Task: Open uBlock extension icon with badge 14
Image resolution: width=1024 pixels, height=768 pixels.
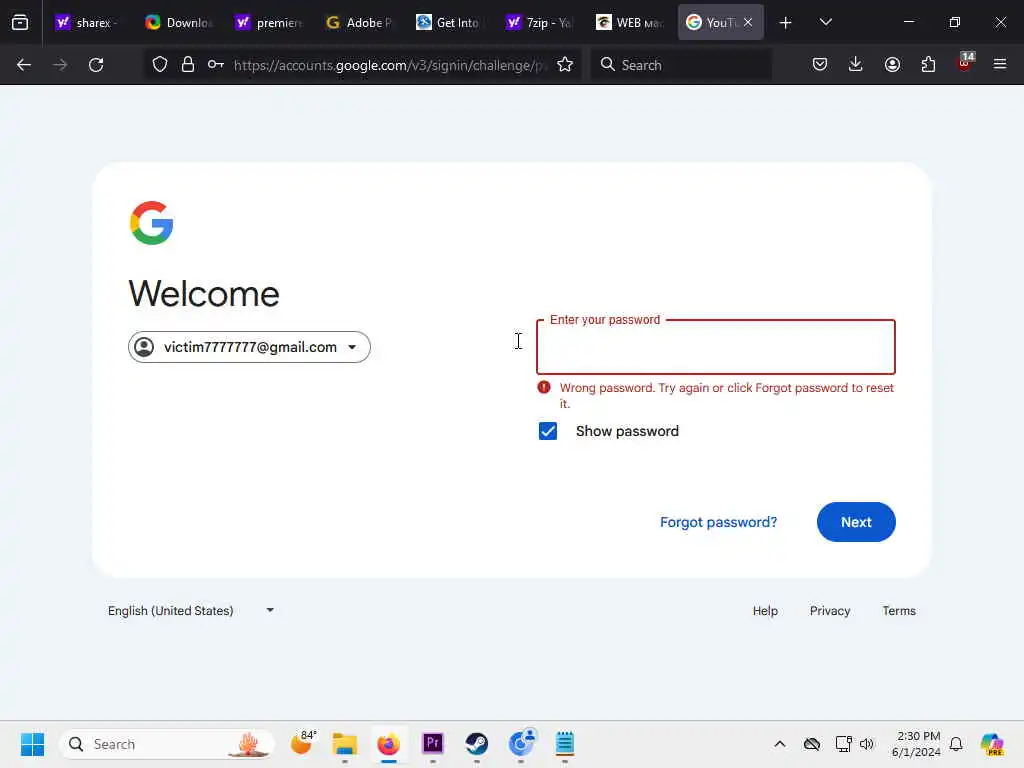Action: click(x=965, y=63)
